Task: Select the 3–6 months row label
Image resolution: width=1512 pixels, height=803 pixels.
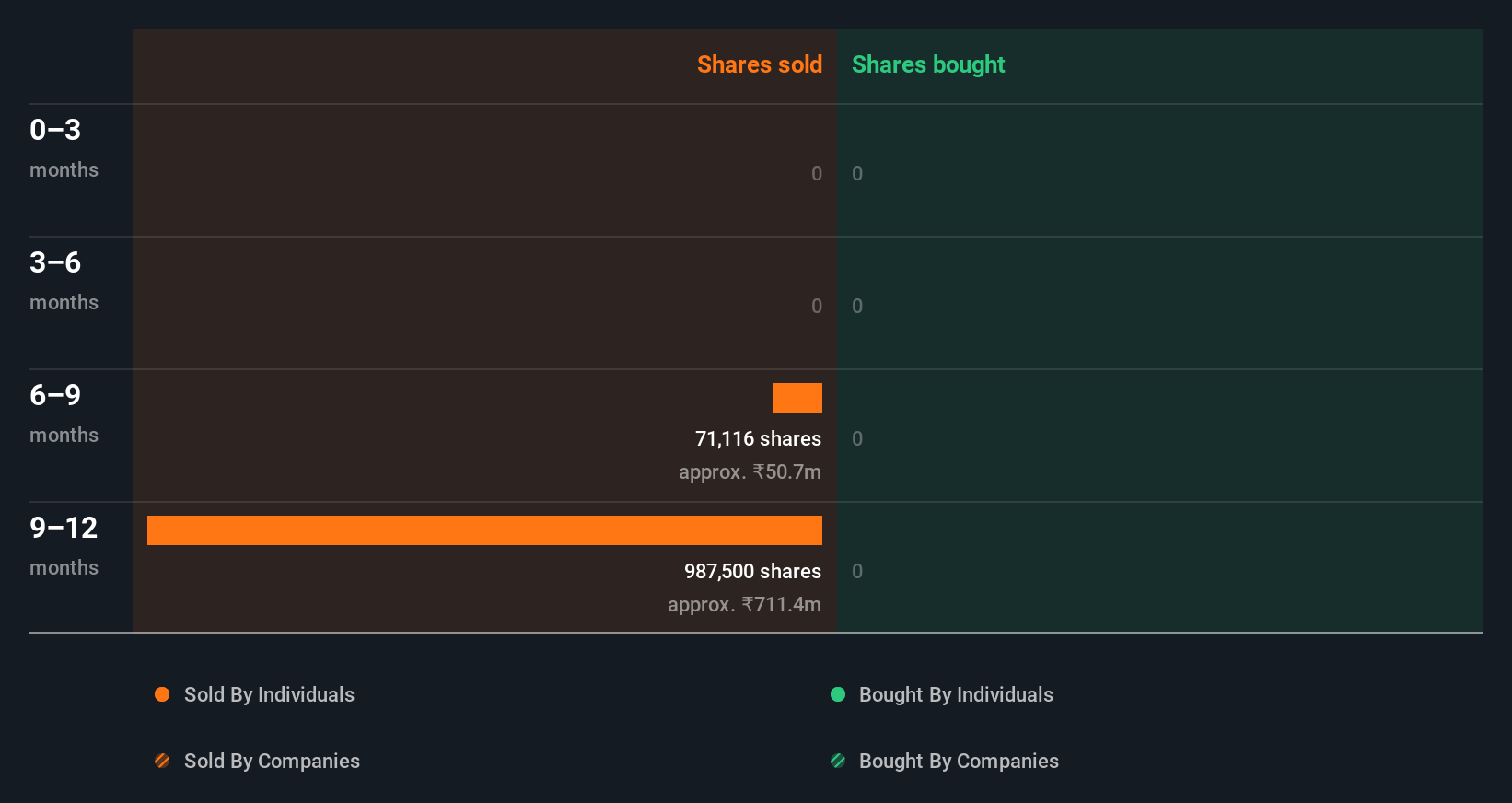Action: (x=64, y=280)
